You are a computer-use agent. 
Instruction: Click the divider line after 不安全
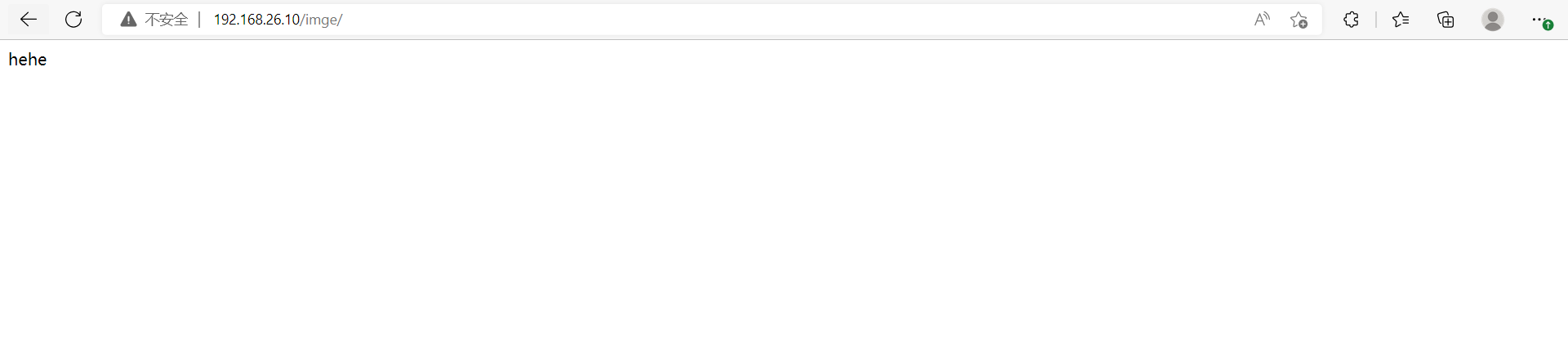coord(199,20)
